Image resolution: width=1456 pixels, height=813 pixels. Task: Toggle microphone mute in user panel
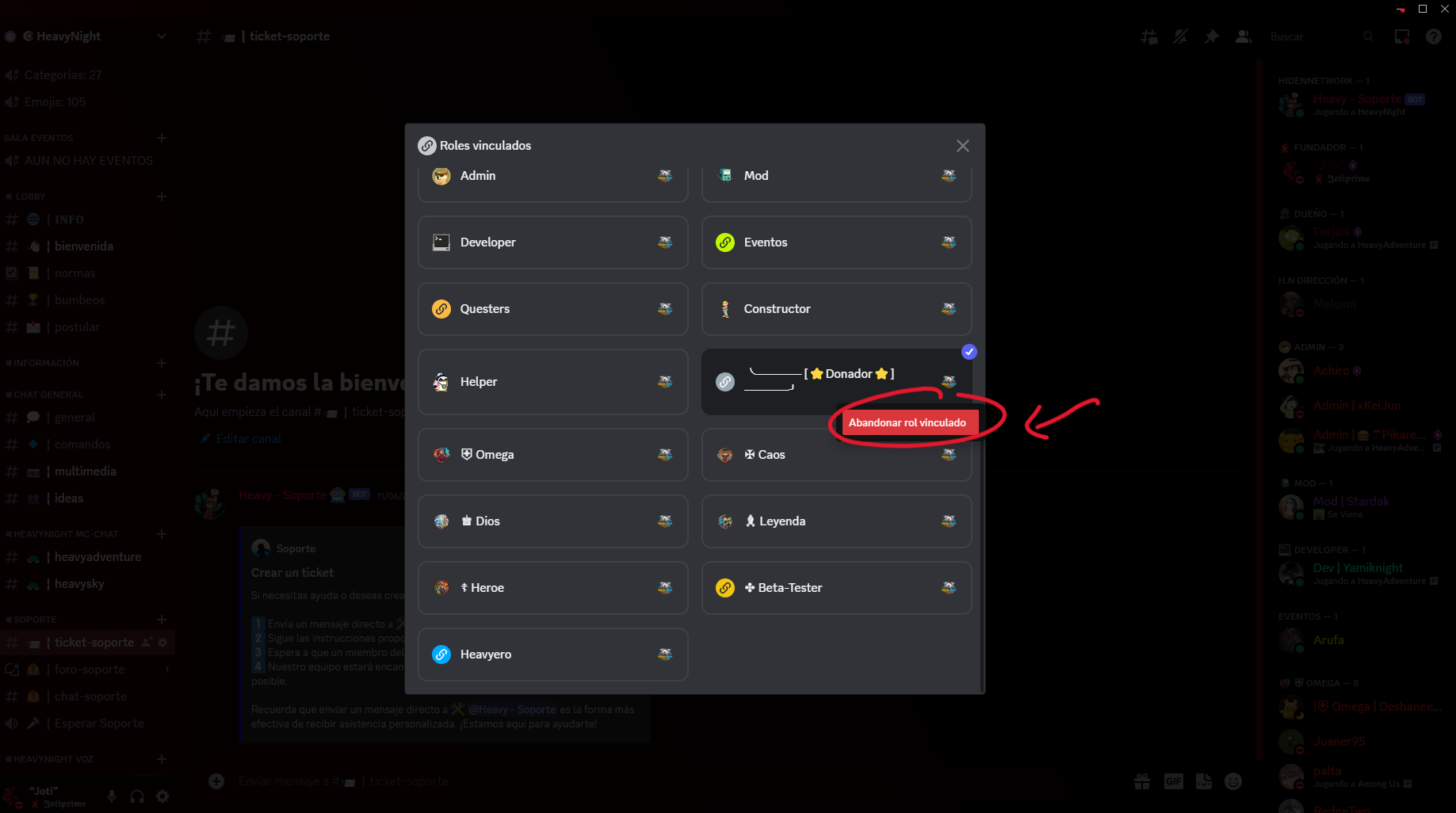(112, 796)
